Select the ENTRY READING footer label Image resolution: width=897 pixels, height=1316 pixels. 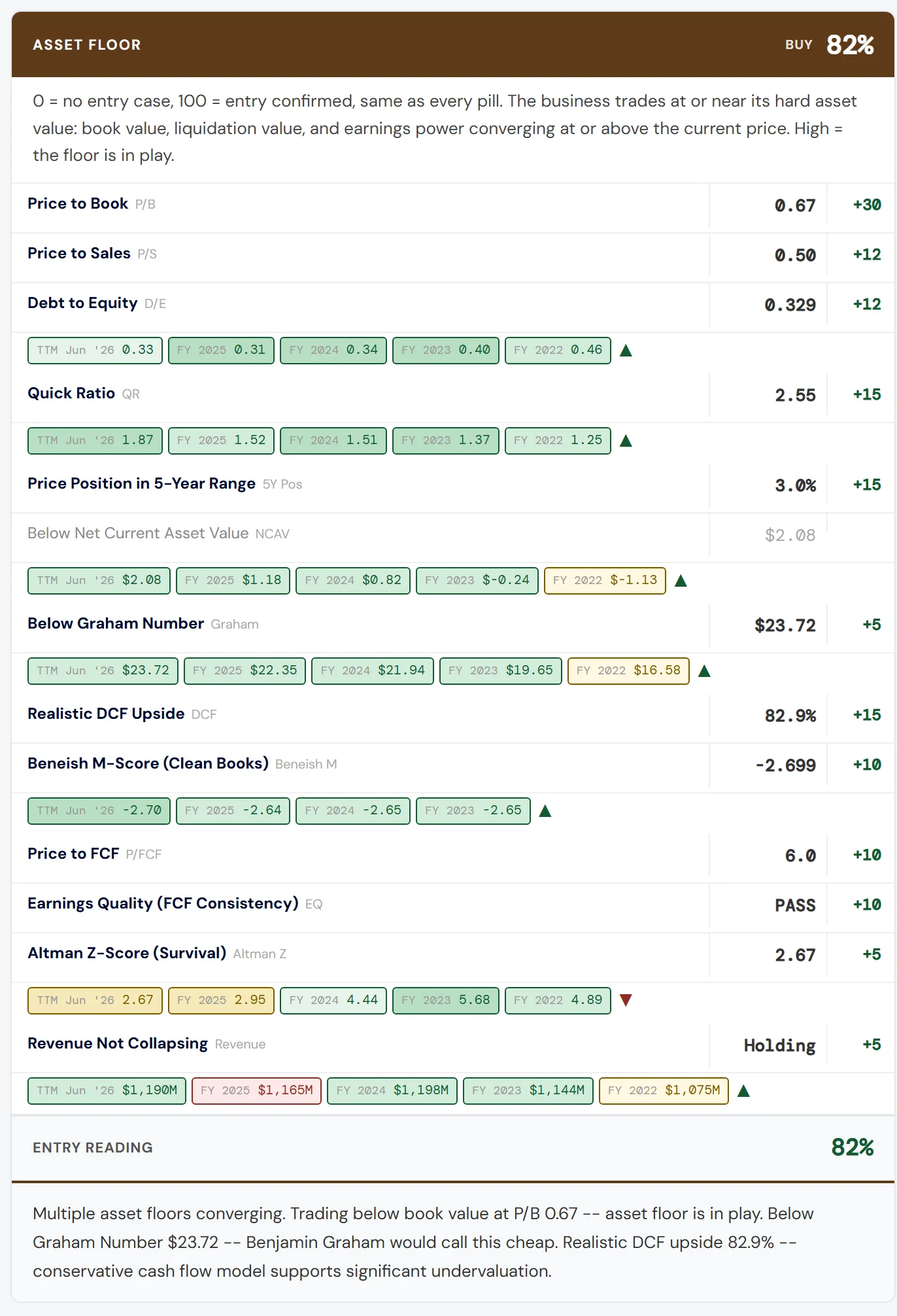[93, 1148]
